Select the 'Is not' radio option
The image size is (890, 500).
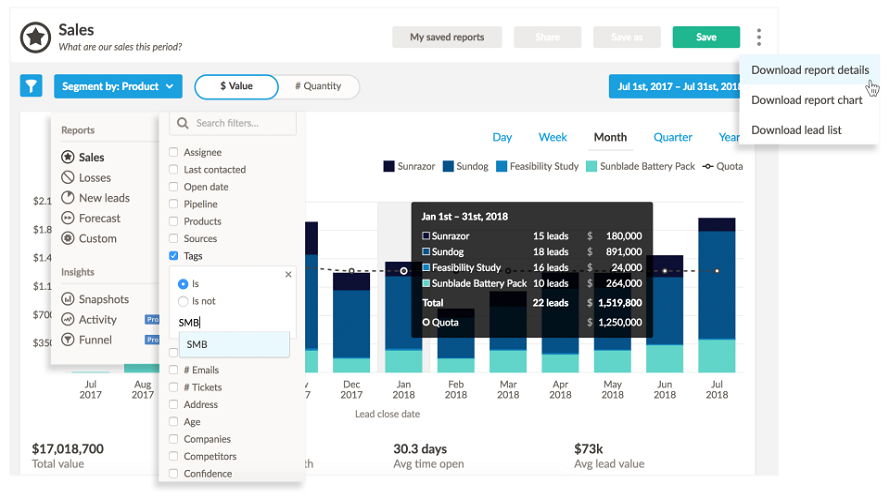pos(183,301)
